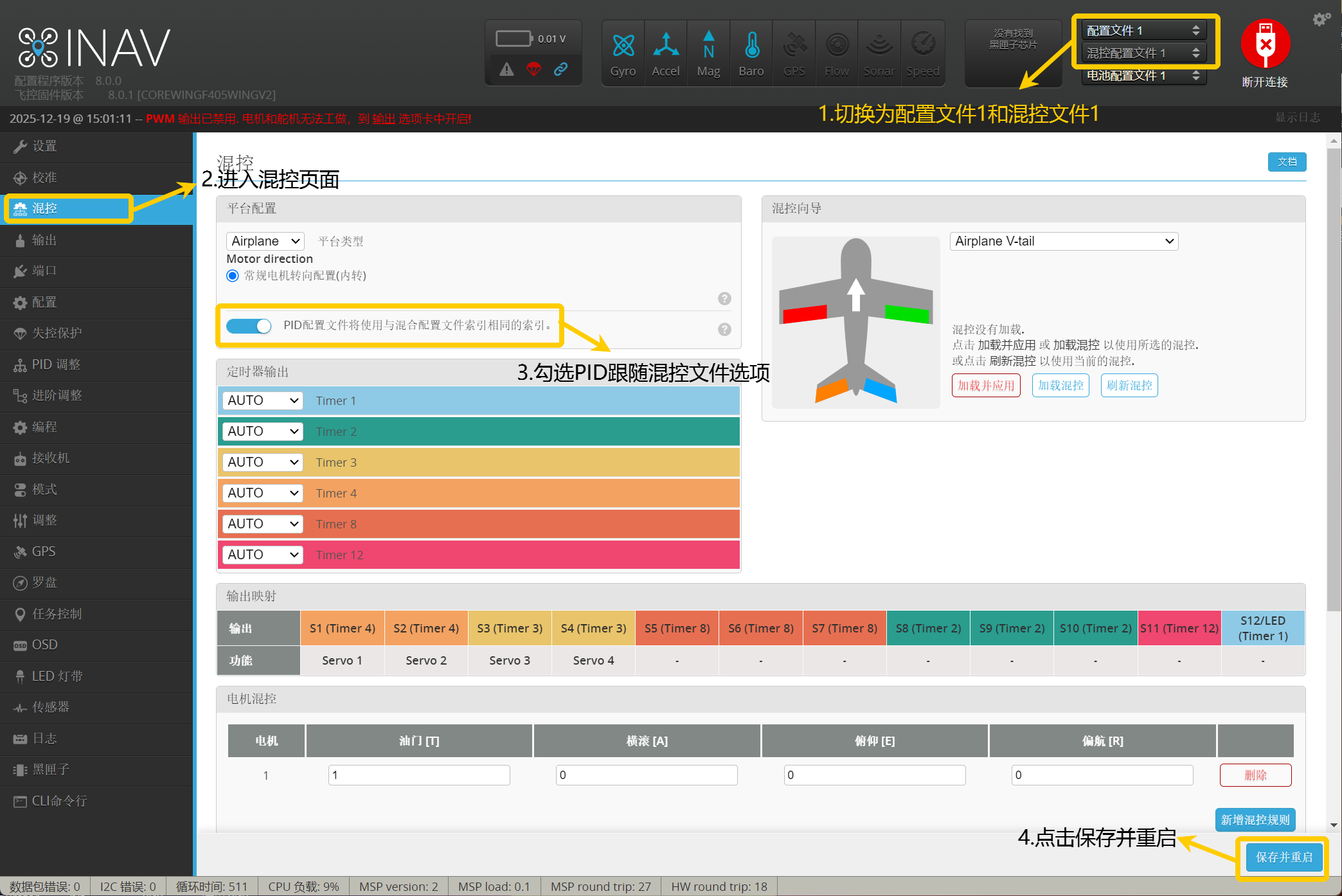Open the 输出 (Output) tab in the sidebar
The height and width of the screenshot is (896, 1342).
pyautogui.click(x=44, y=240)
